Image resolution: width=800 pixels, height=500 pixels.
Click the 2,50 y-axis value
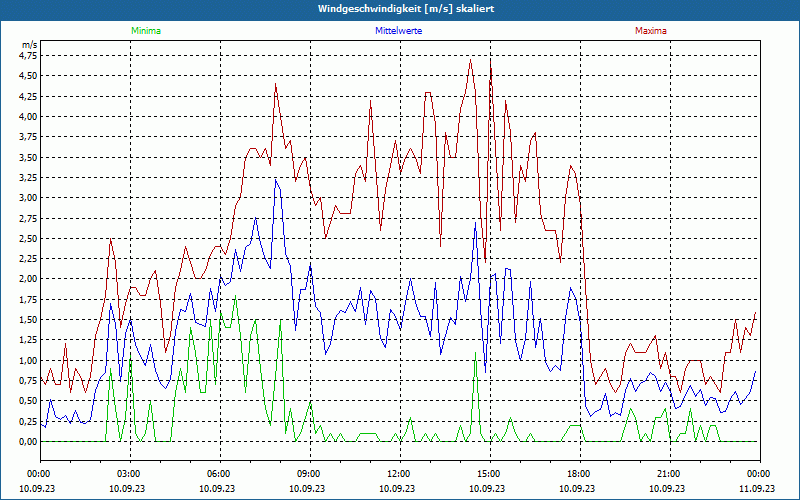click(28, 238)
